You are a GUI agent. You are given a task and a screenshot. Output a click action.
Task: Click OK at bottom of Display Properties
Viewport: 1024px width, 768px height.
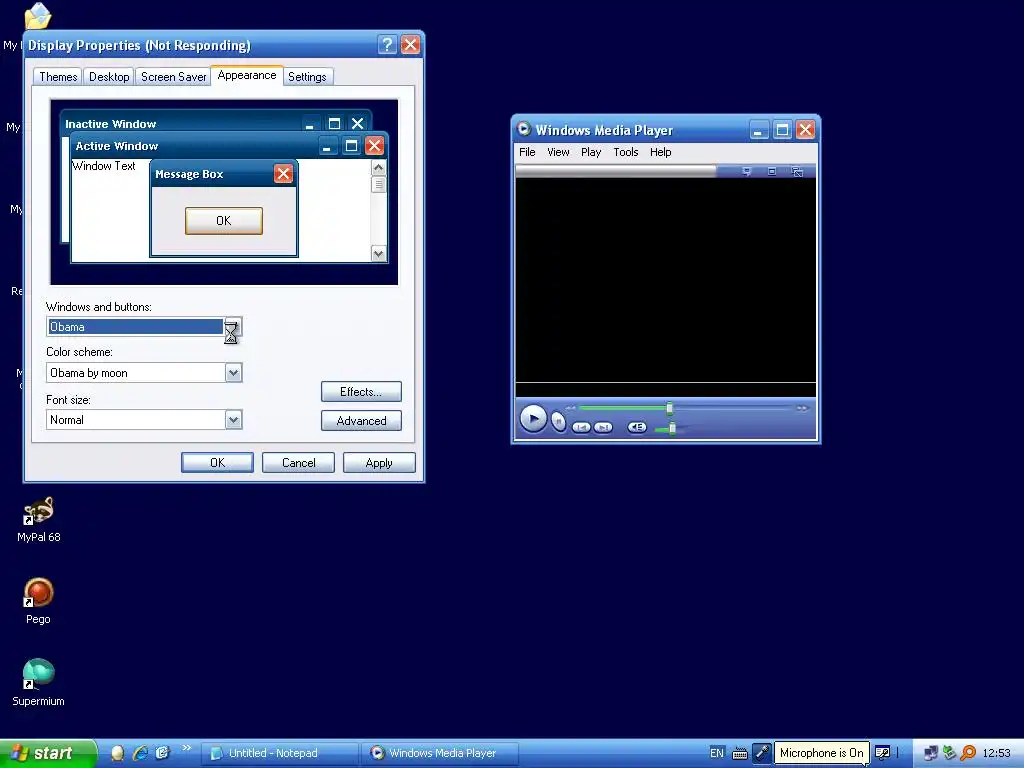(x=217, y=462)
